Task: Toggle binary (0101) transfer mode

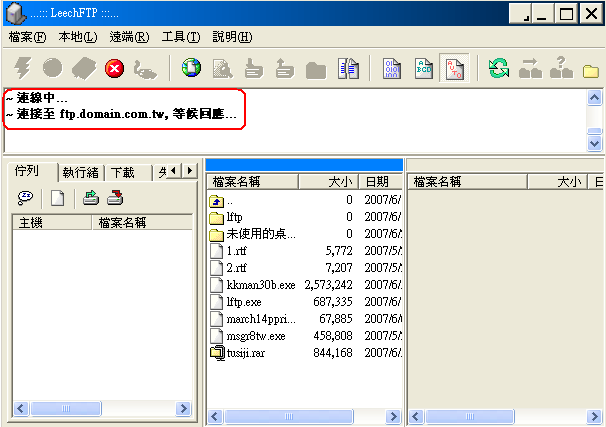Action: [x=392, y=69]
